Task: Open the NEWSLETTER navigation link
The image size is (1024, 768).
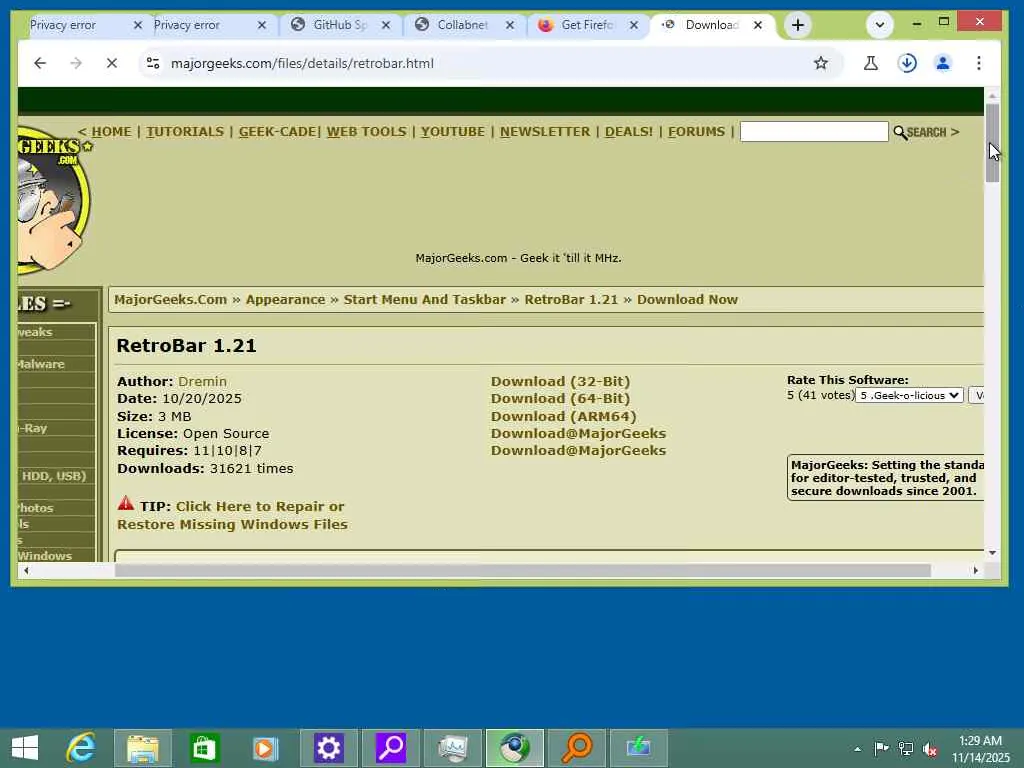Action: point(545,132)
